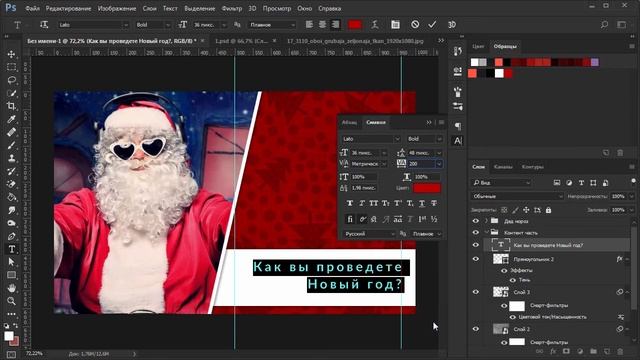Pick the purple swatch in Образцы
Screen dimensions: 640x360
[x=595, y=62]
